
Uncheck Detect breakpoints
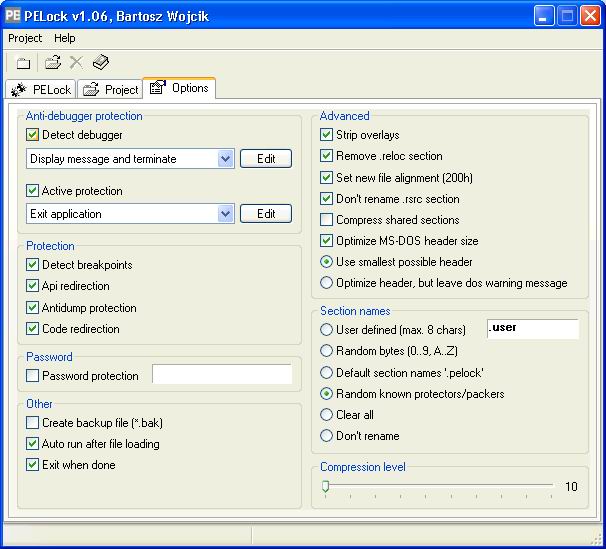pyautogui.click(x=32, y=265)
